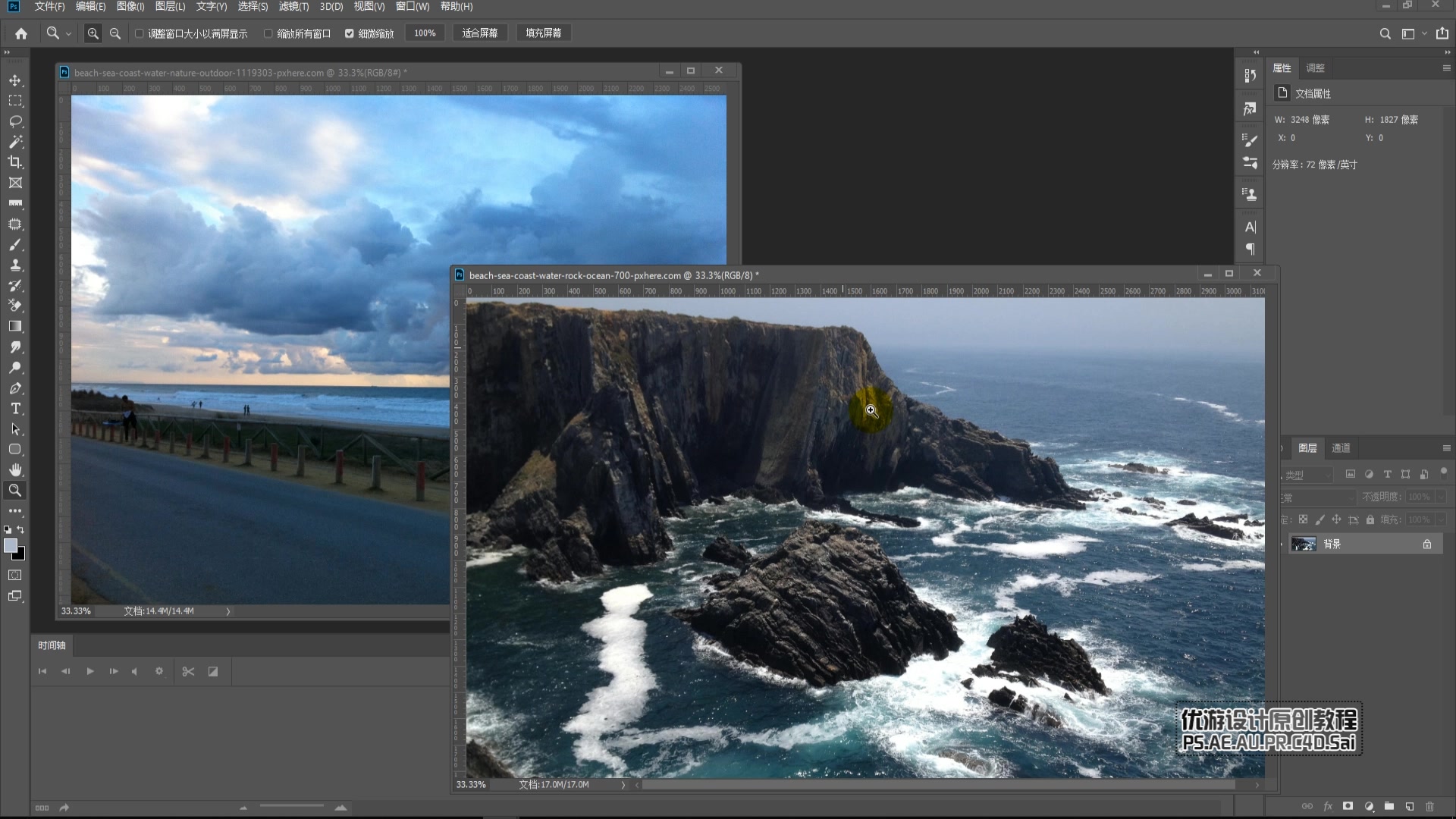Click the foreground color swatch
This screenshot has height=819, width=1456.
coord(11,546)
